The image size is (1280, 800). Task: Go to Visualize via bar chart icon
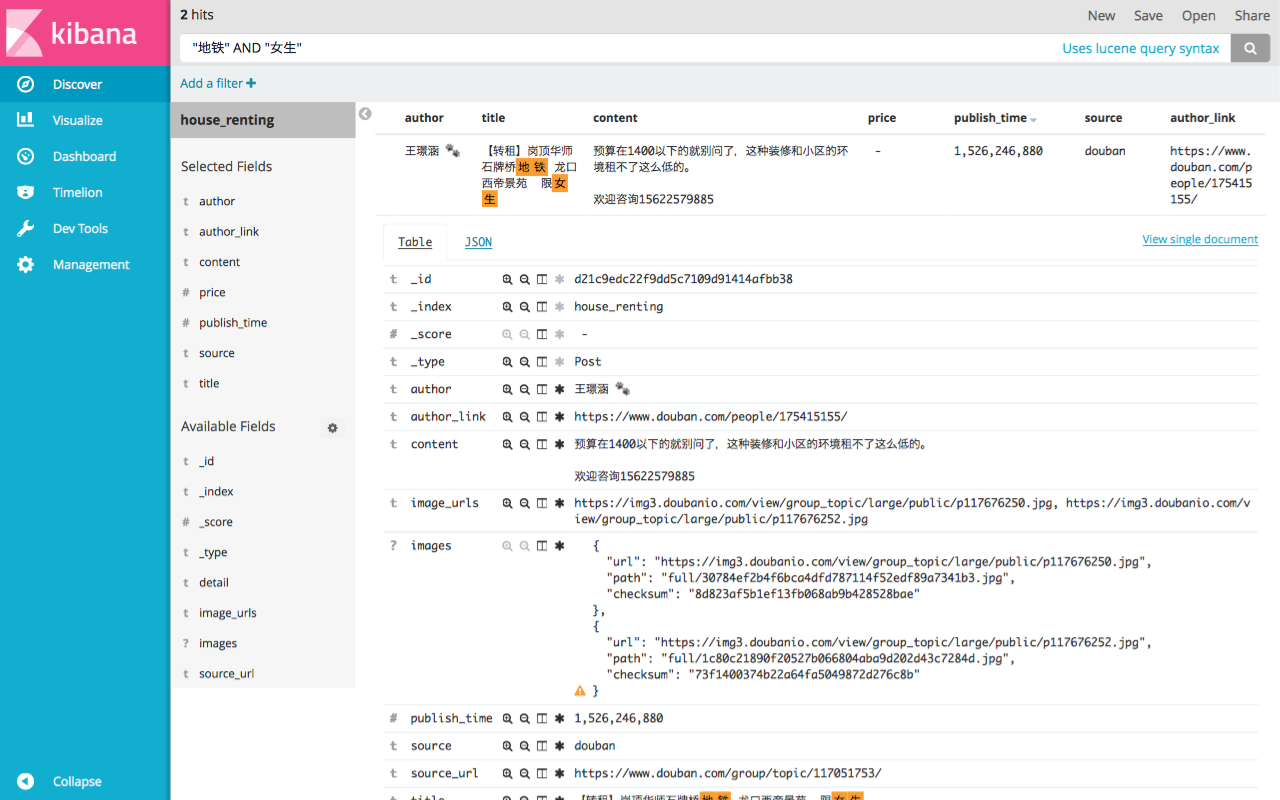[x=26, y=120]
